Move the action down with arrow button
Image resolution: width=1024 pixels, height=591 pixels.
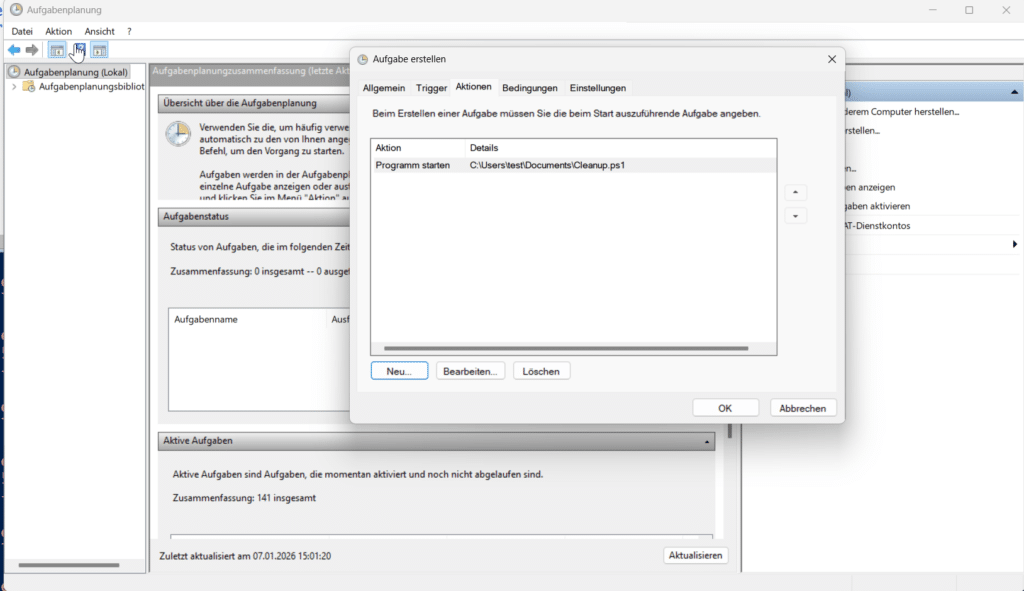(x=795, y=216)
